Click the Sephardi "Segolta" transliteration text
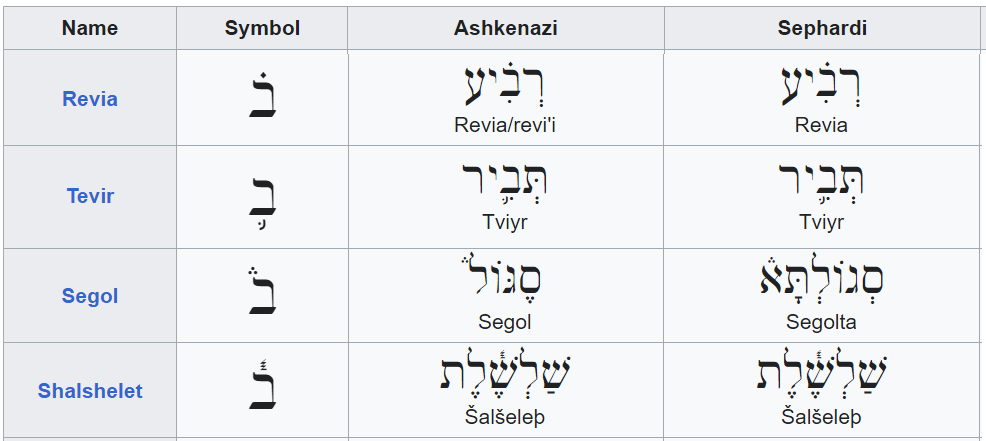This screenshot has width=986, height=441. (821, 322)
